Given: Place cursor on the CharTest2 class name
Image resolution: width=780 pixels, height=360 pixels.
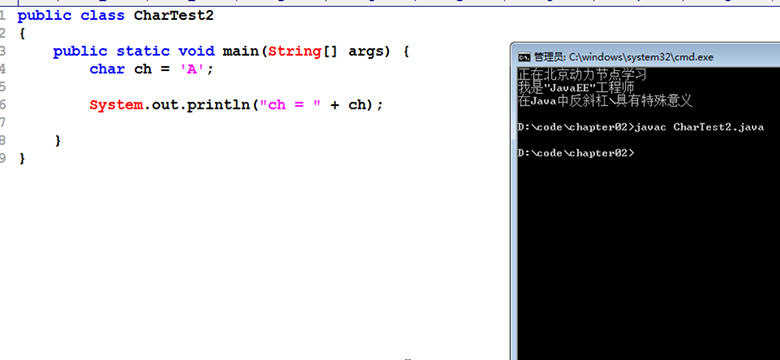Looking at the screenshot, I should [x=174, y=15].
